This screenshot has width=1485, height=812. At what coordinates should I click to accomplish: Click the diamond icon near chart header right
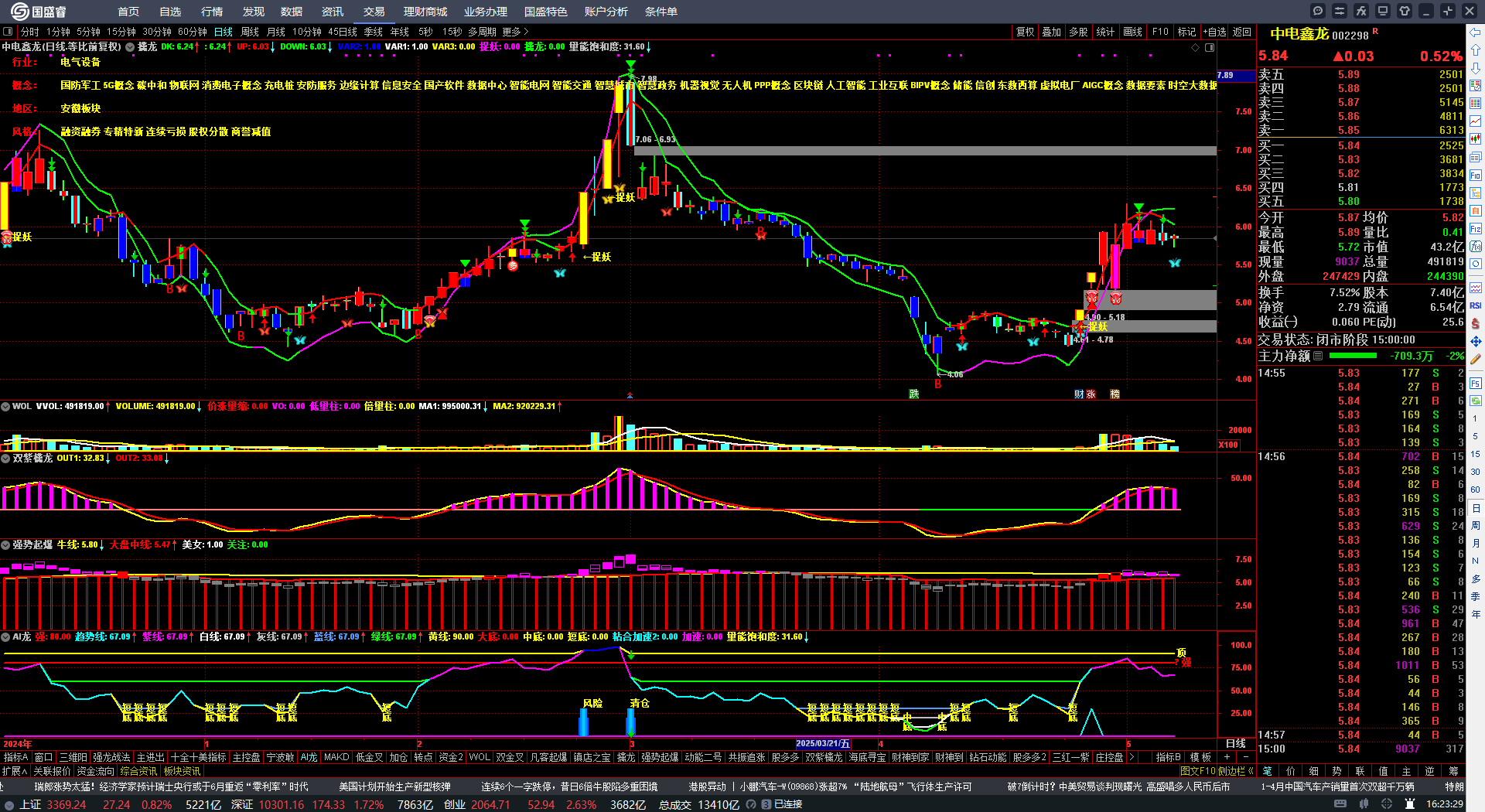(x=1195, y=47)
